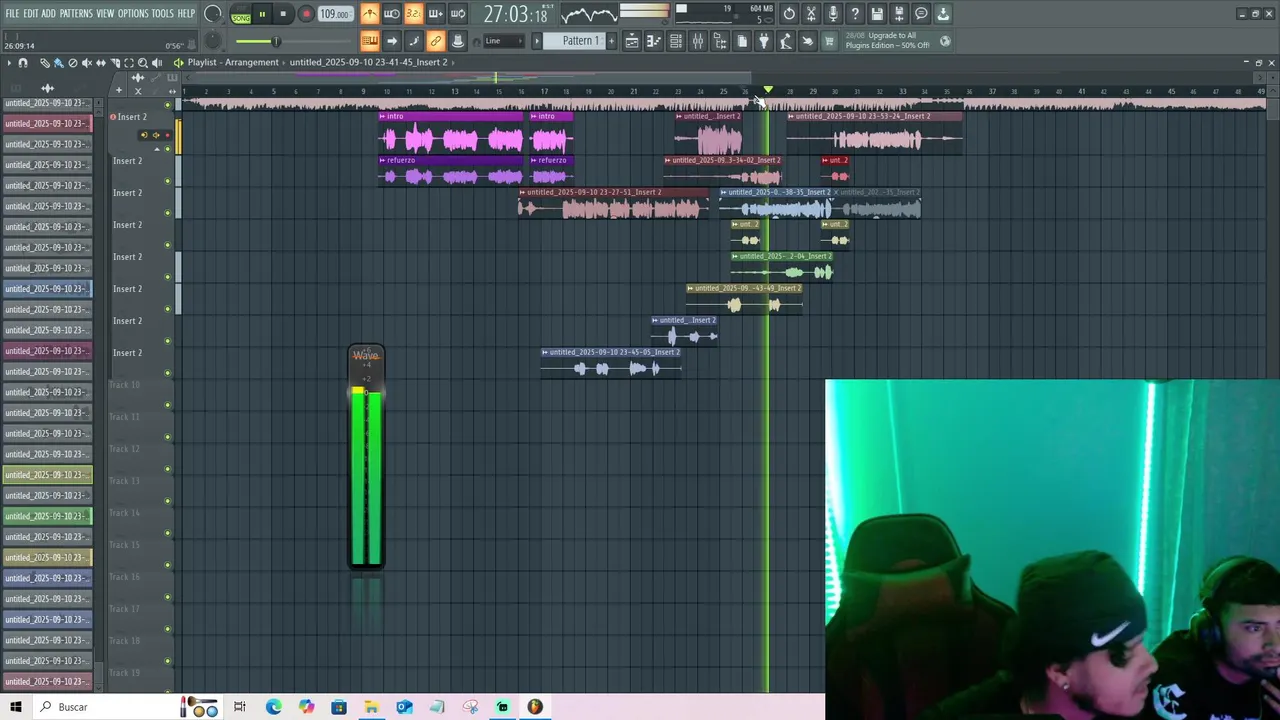1280x720 pixels.
Task: Adjust the main volume knob
Action: tap(213, 14)
